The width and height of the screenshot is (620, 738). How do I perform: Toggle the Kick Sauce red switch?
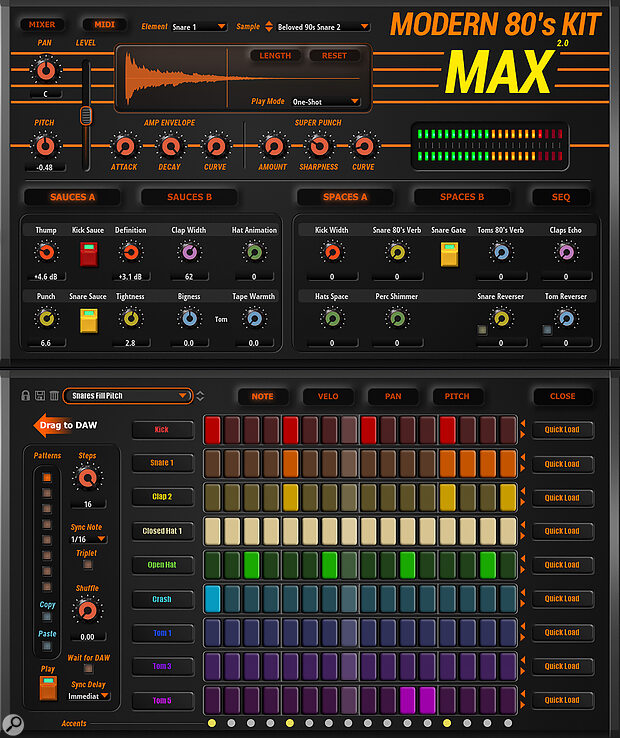pyautogui.click(x=89, y=254)
